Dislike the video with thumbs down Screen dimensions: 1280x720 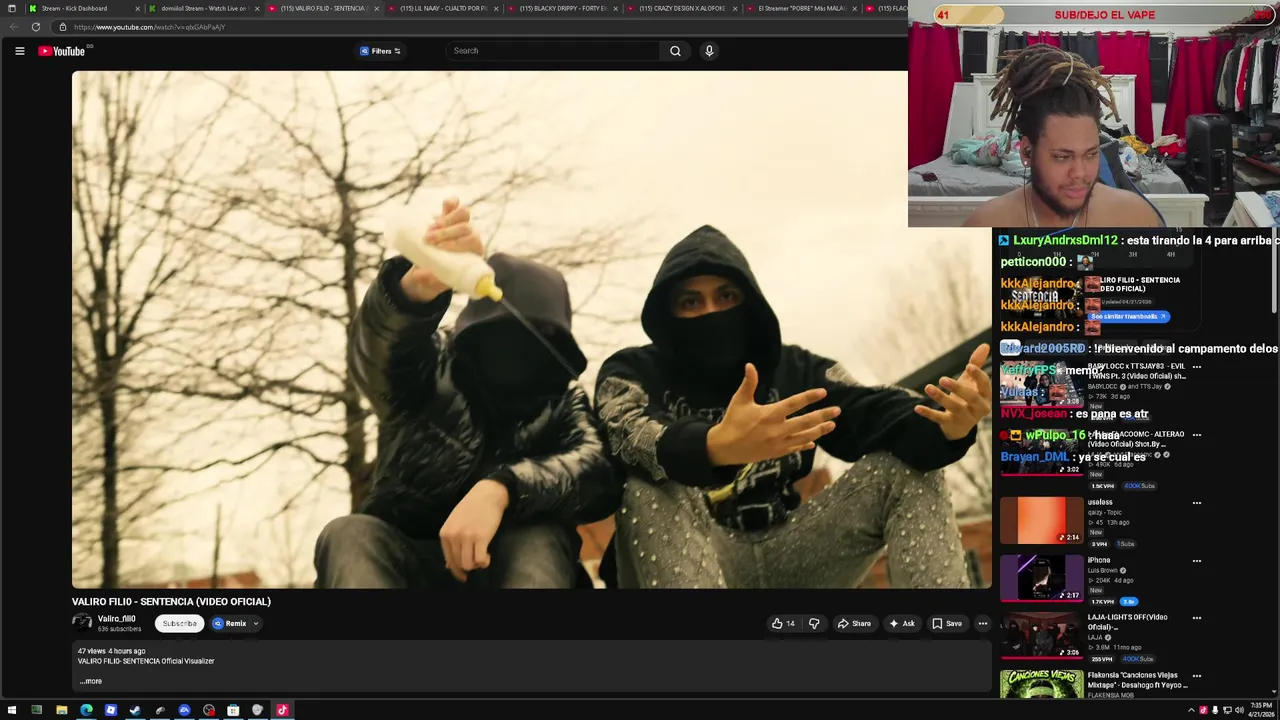(814, 623)
